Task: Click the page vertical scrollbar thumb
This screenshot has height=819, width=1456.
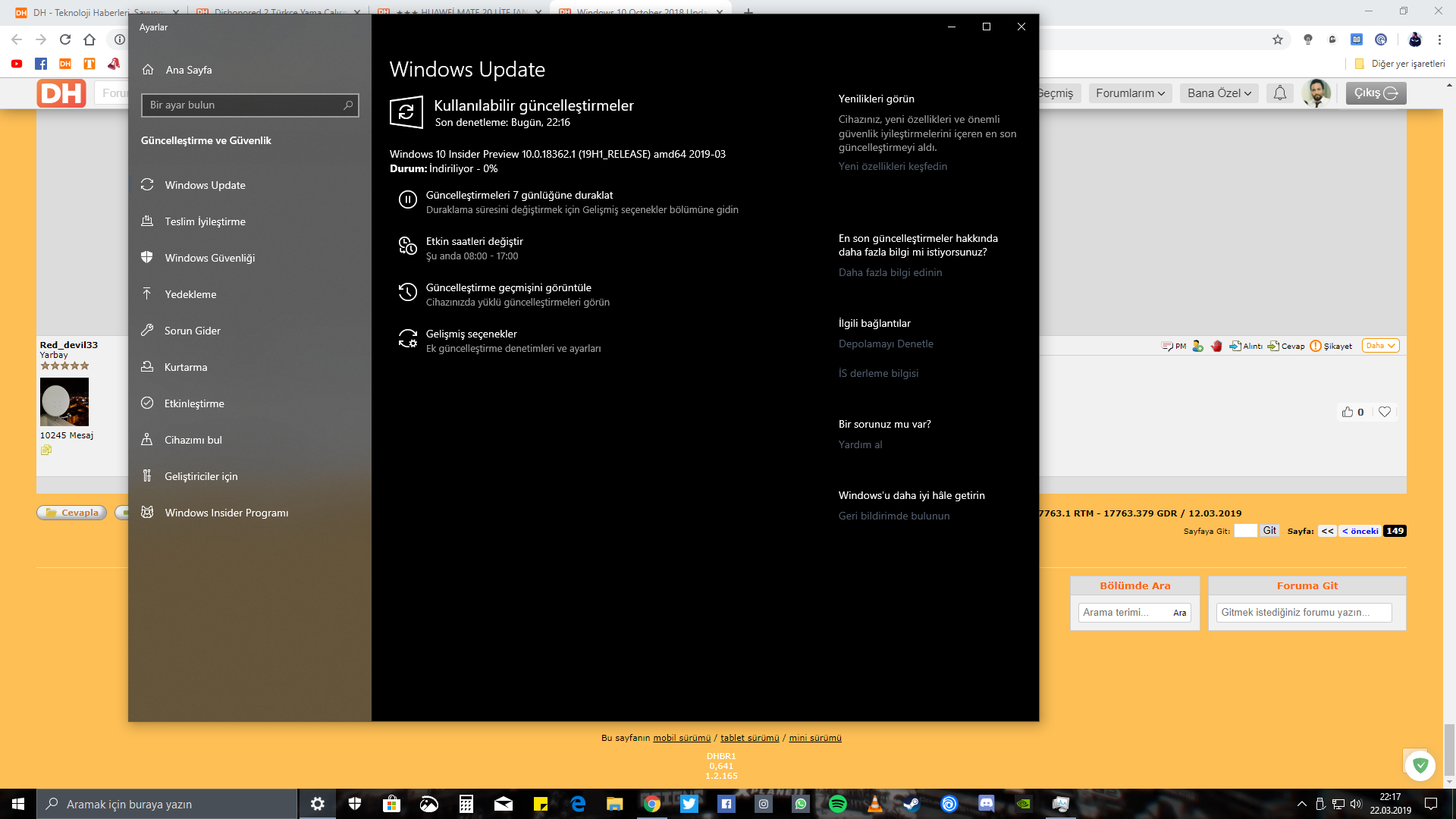Action: (1449, 750)
